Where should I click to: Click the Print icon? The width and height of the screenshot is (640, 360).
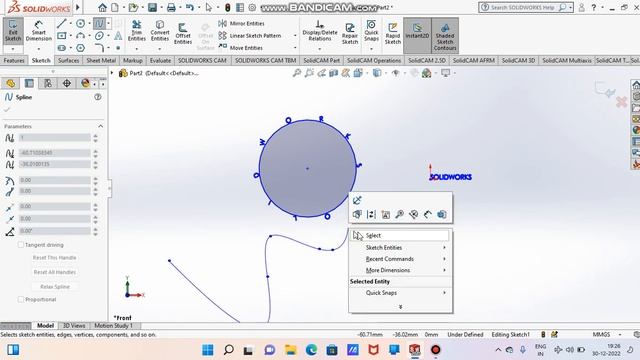(171, 7)
